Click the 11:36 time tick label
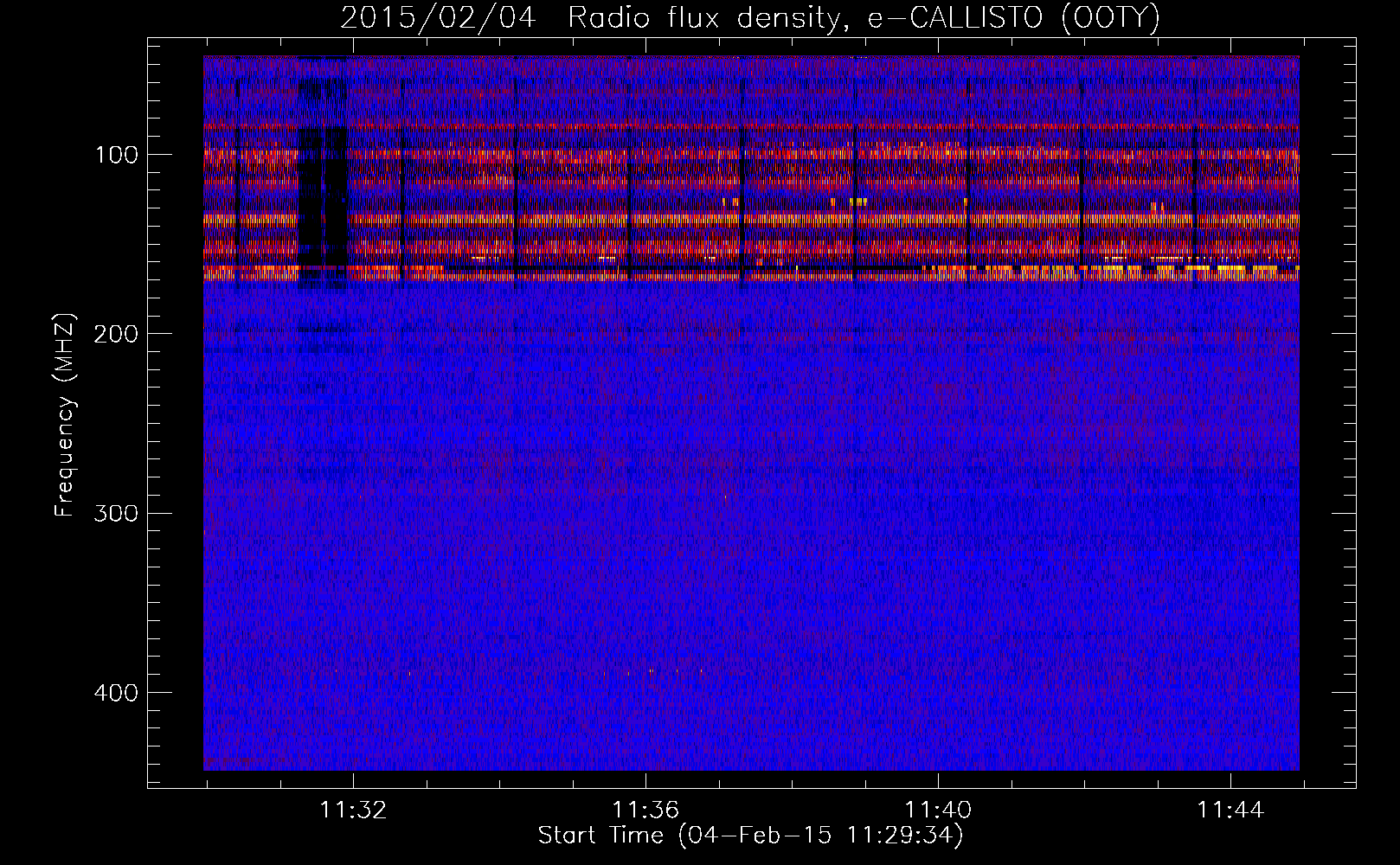 point(645,811)
